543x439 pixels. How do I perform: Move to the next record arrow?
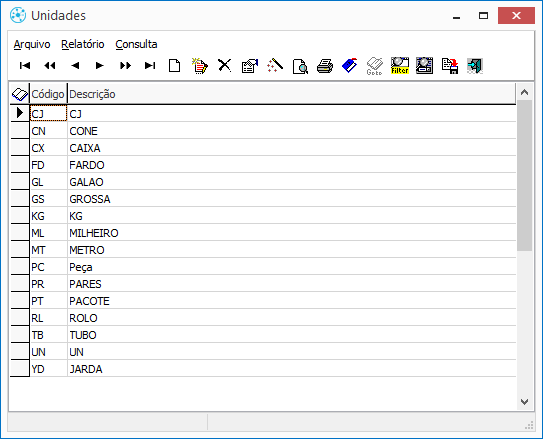pos(100,65)
